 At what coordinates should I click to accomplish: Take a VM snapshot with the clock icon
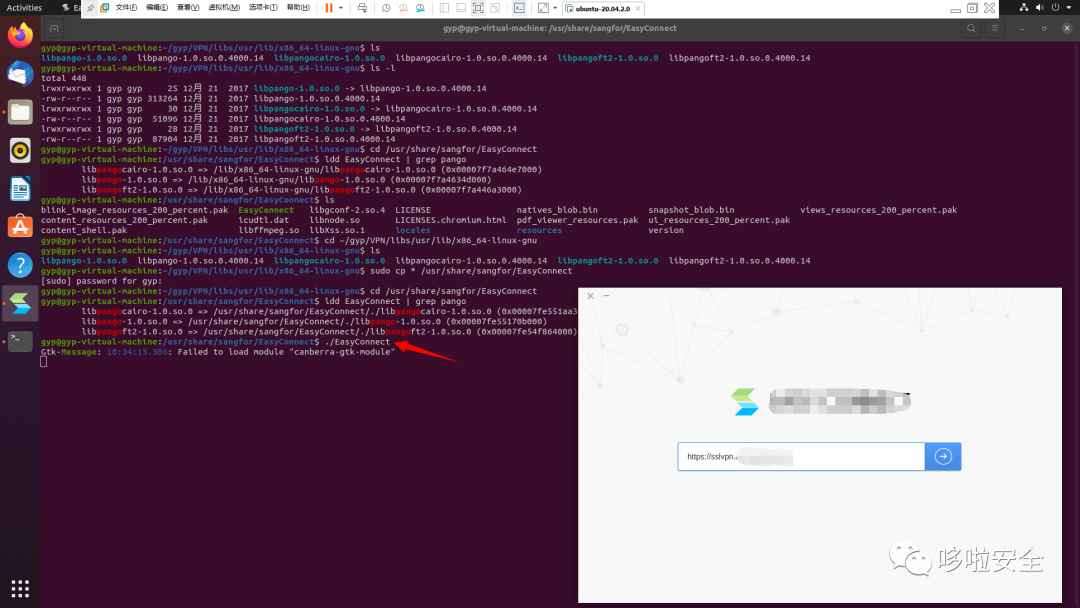click(386, 8)
